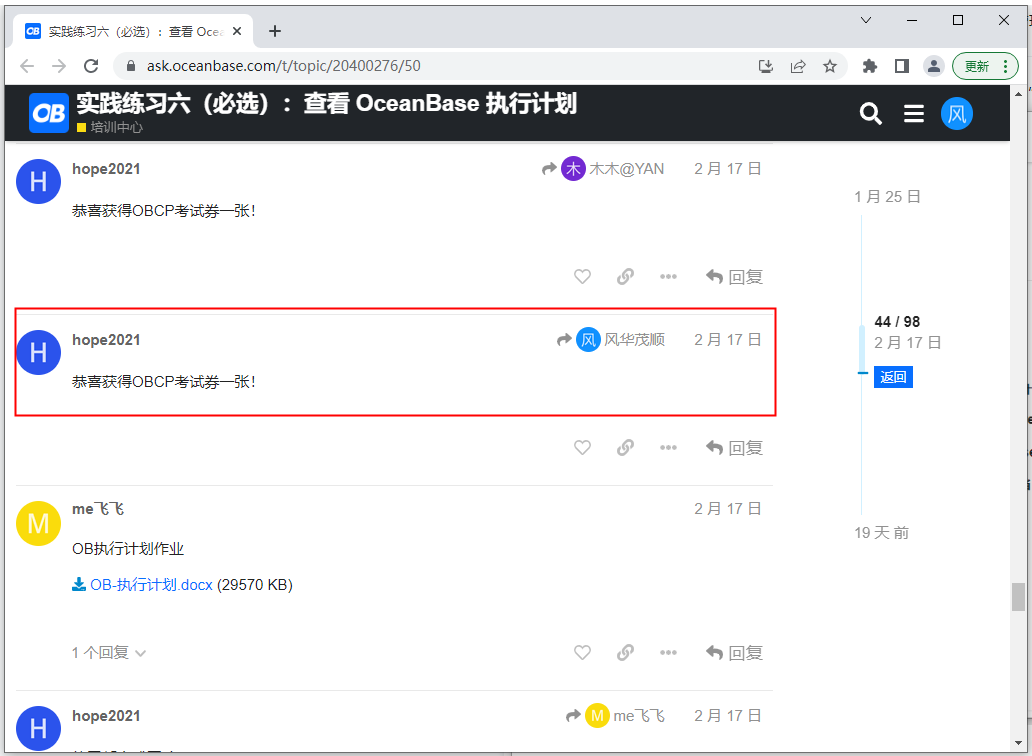Show more actions on me飞飞's post
Screen dimensions: 1032x756
[x=668, y=652]
